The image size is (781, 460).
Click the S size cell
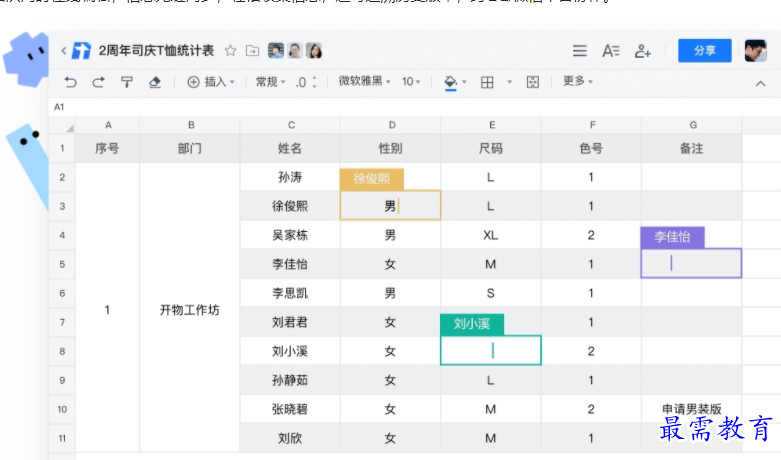(x=491, y=293)
